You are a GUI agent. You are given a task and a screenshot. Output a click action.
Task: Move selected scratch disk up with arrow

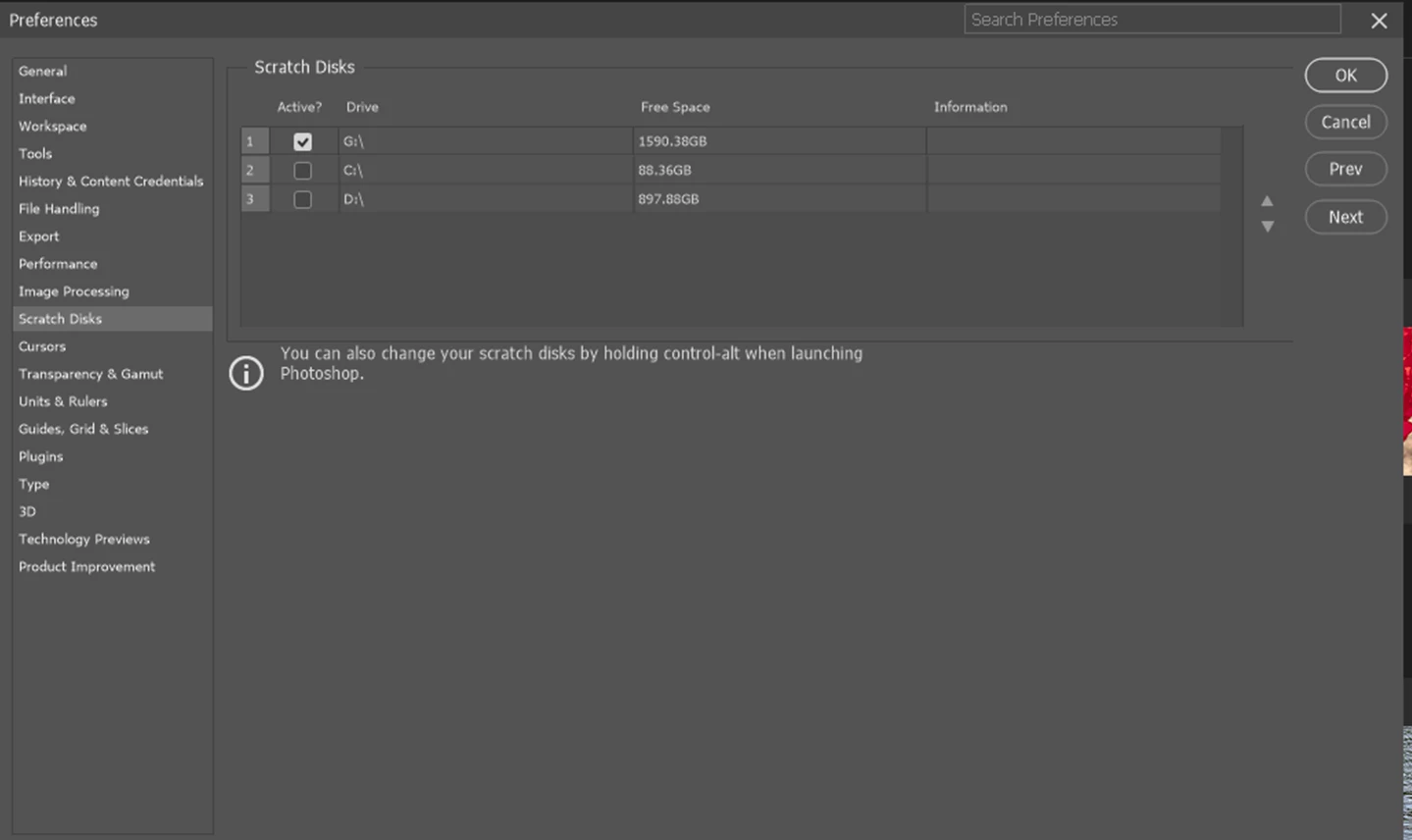tap(1267, 201)
